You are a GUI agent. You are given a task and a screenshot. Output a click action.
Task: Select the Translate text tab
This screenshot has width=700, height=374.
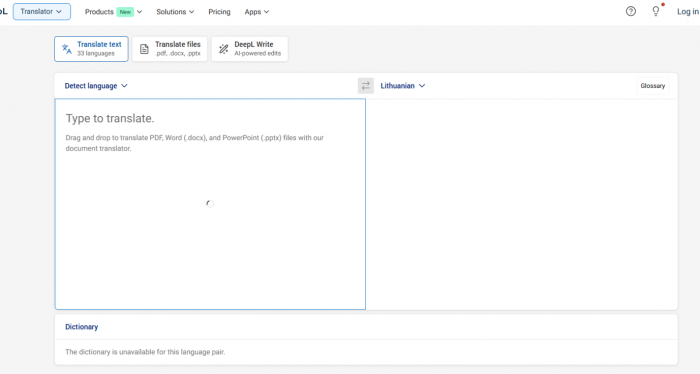click(x=92, y=49)
